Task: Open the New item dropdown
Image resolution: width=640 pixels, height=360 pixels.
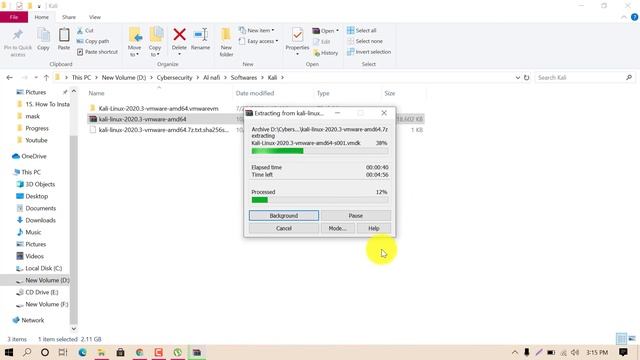Action: pyautogui.click(x=257, y=31)
